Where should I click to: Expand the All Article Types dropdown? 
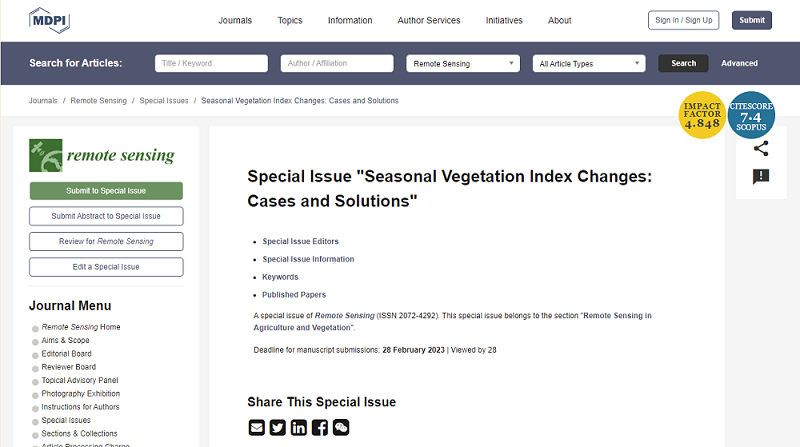pyautogui.click(x=589, y=64)
